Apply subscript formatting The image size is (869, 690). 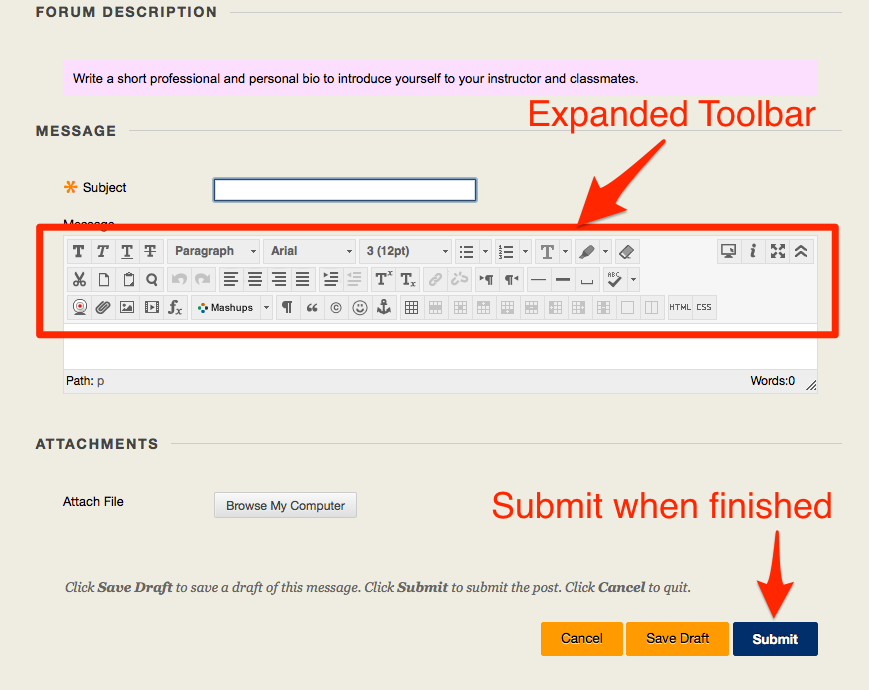pyautogui.click(x=408, y=280)
